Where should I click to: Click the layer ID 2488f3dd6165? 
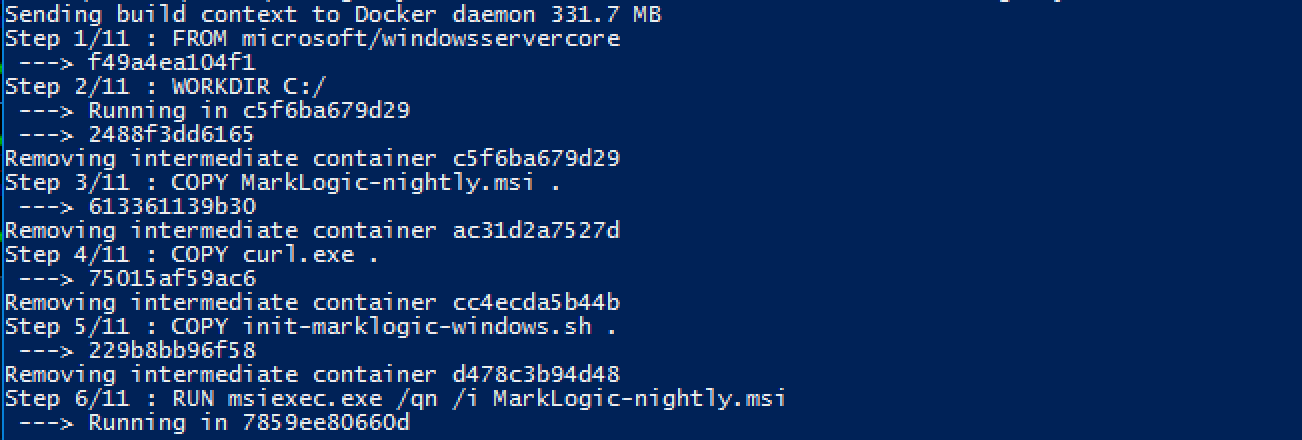171,135
